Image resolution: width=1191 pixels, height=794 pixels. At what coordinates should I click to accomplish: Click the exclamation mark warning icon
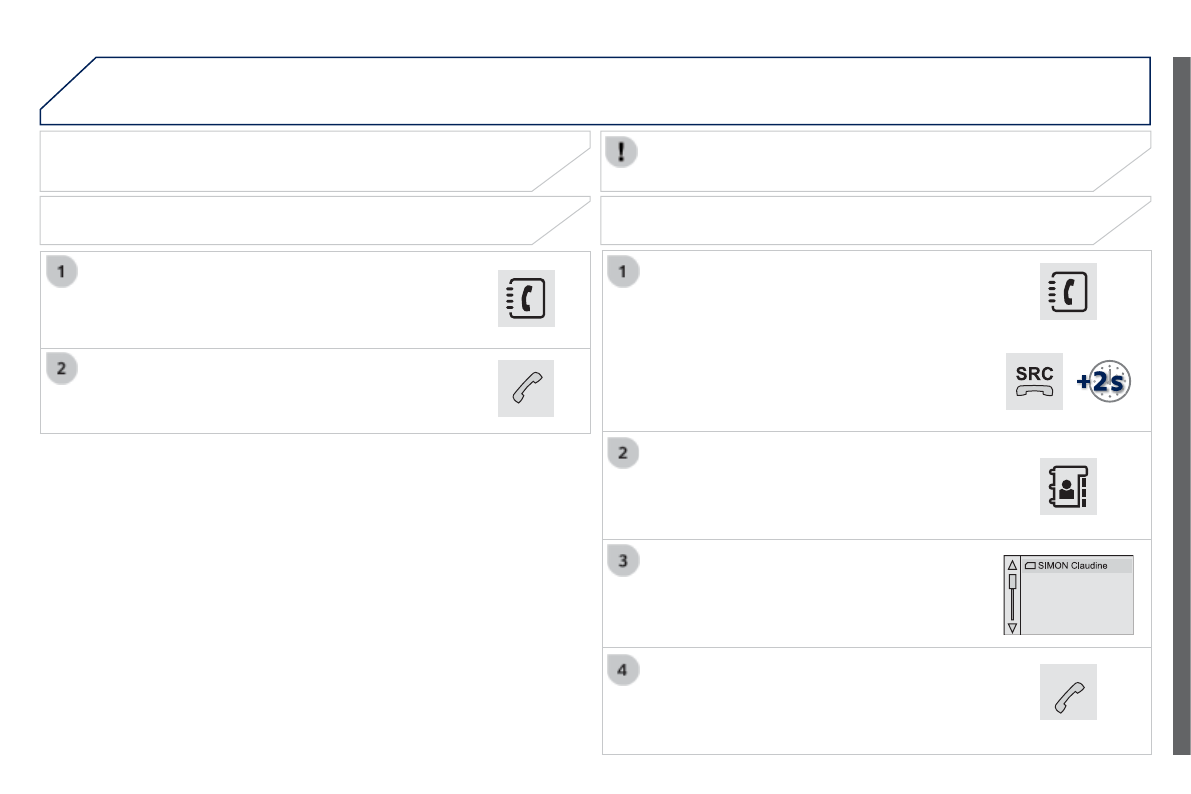click(622, 150)
